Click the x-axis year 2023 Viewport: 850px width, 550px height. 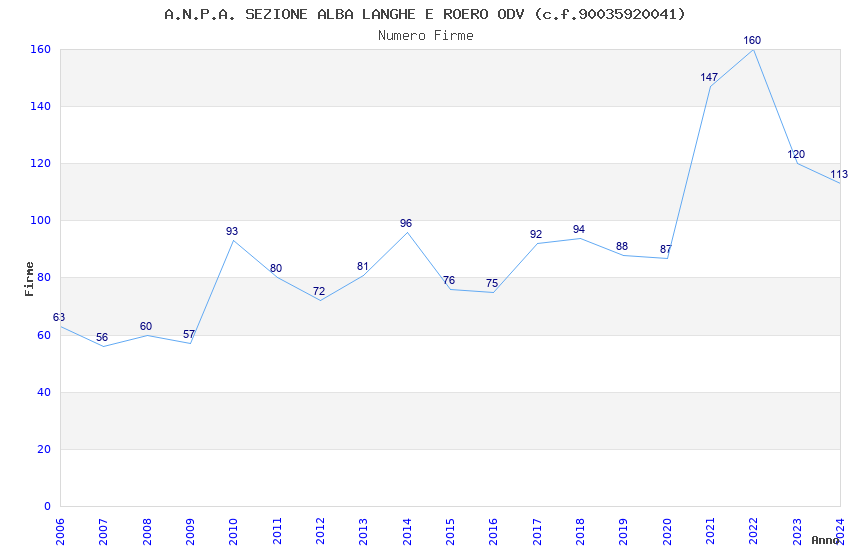(x=797, y=532)
